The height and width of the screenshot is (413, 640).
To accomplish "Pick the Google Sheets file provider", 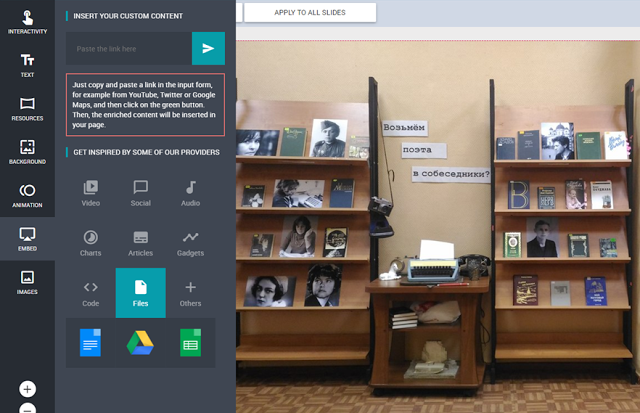I will [190, 343].
